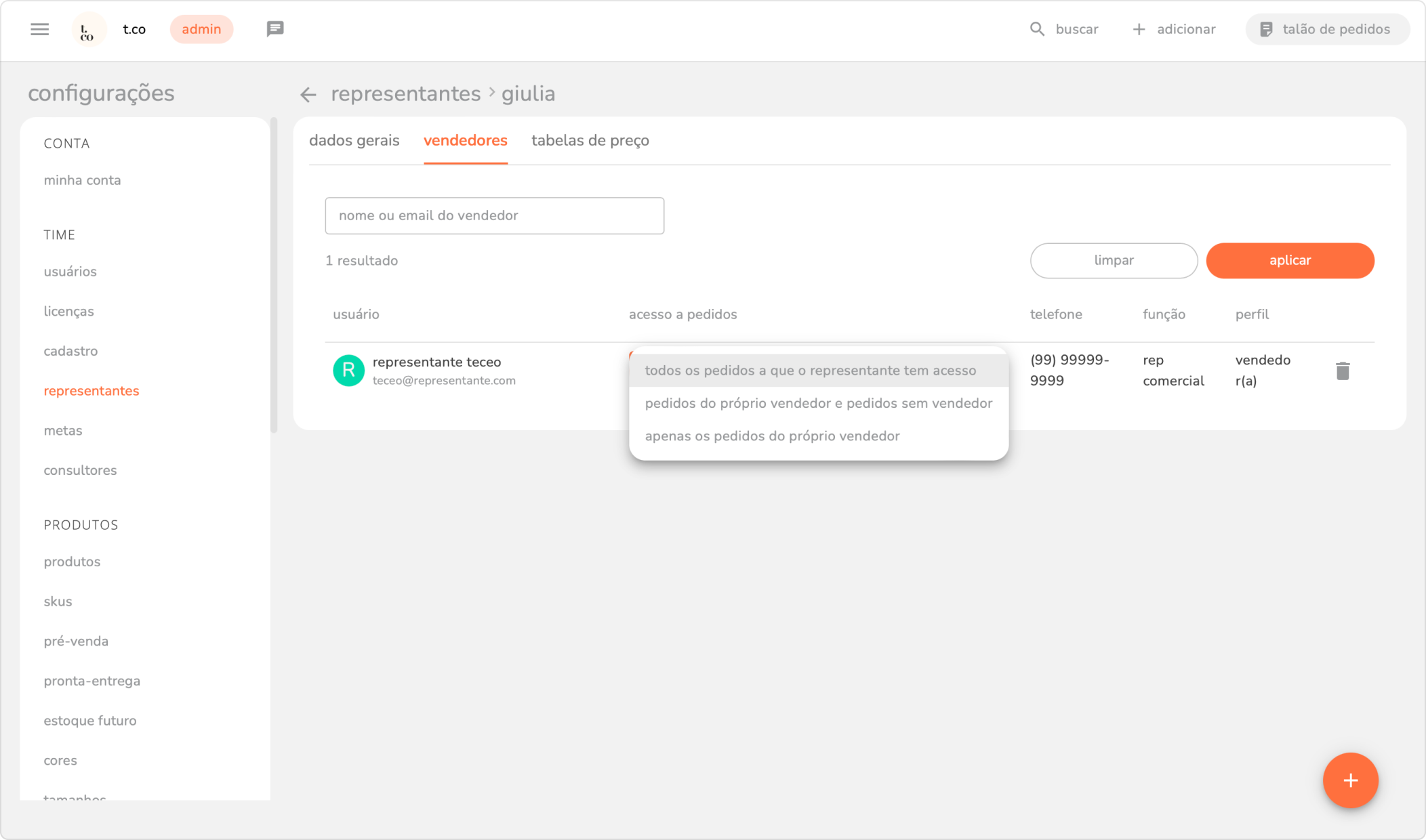
Task: Choose 'pedidos do próprio vendedor e pedidos sem vendedor'
Action: [x=818, y=403]
